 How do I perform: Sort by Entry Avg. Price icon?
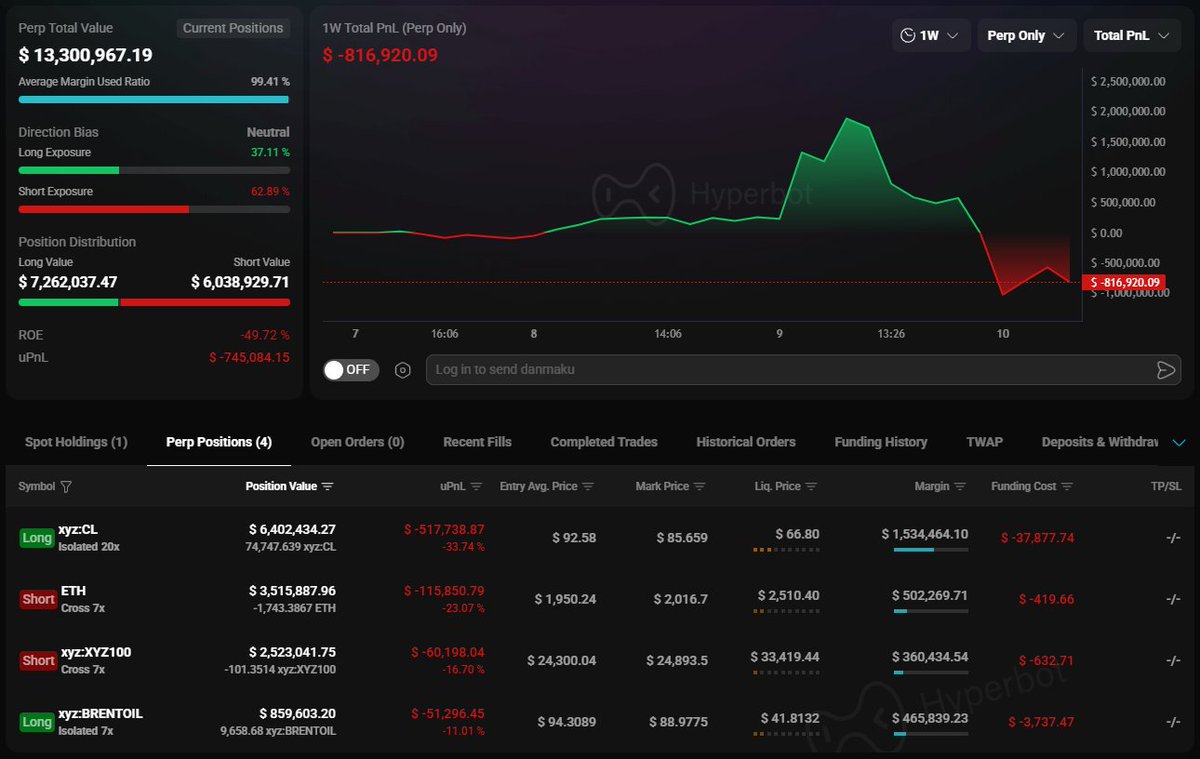tap(588, 487)
